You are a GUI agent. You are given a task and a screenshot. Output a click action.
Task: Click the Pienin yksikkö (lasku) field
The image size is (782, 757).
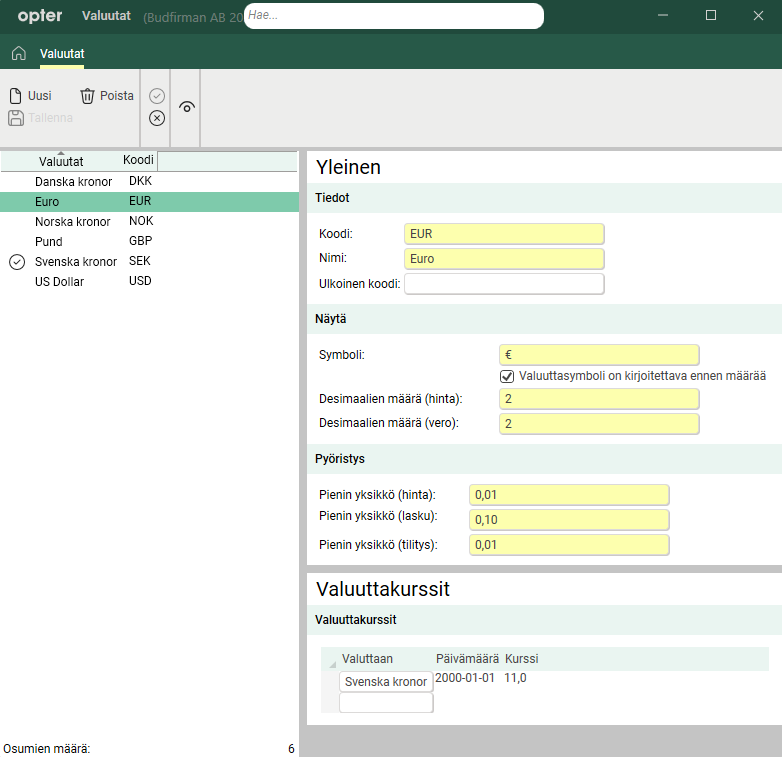click(x=568, y=520)
